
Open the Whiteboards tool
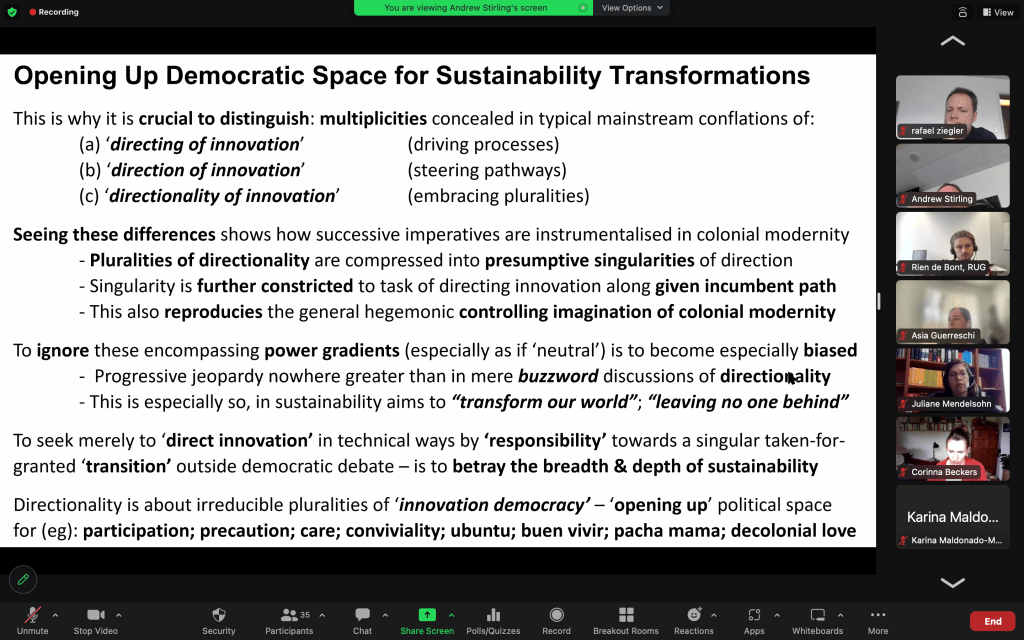[817, 620]
